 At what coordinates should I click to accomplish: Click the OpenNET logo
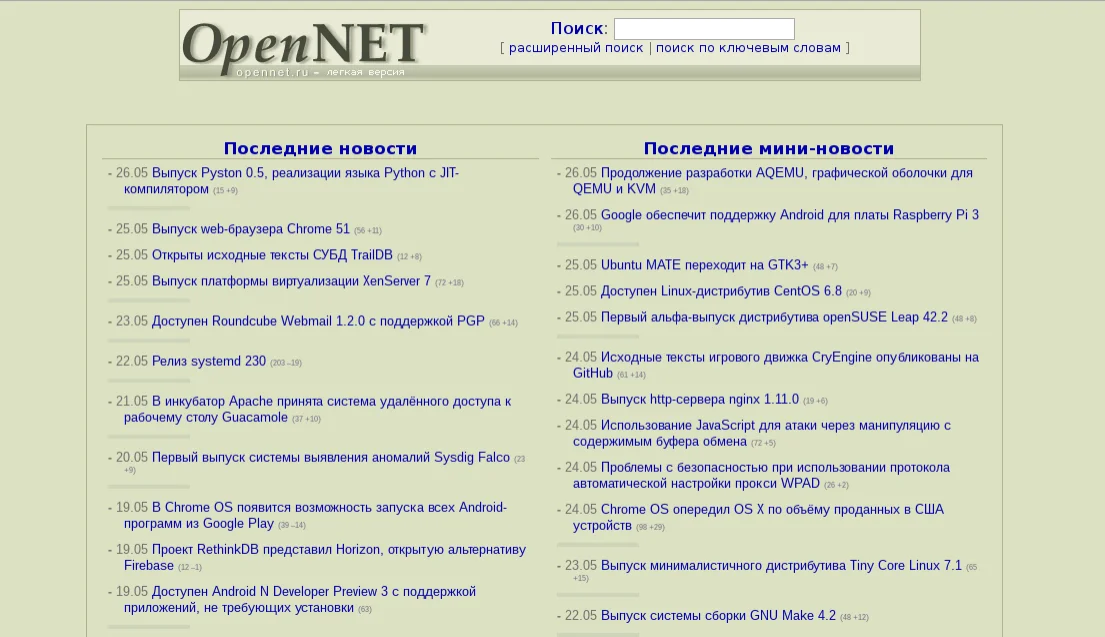click(304, 47)
